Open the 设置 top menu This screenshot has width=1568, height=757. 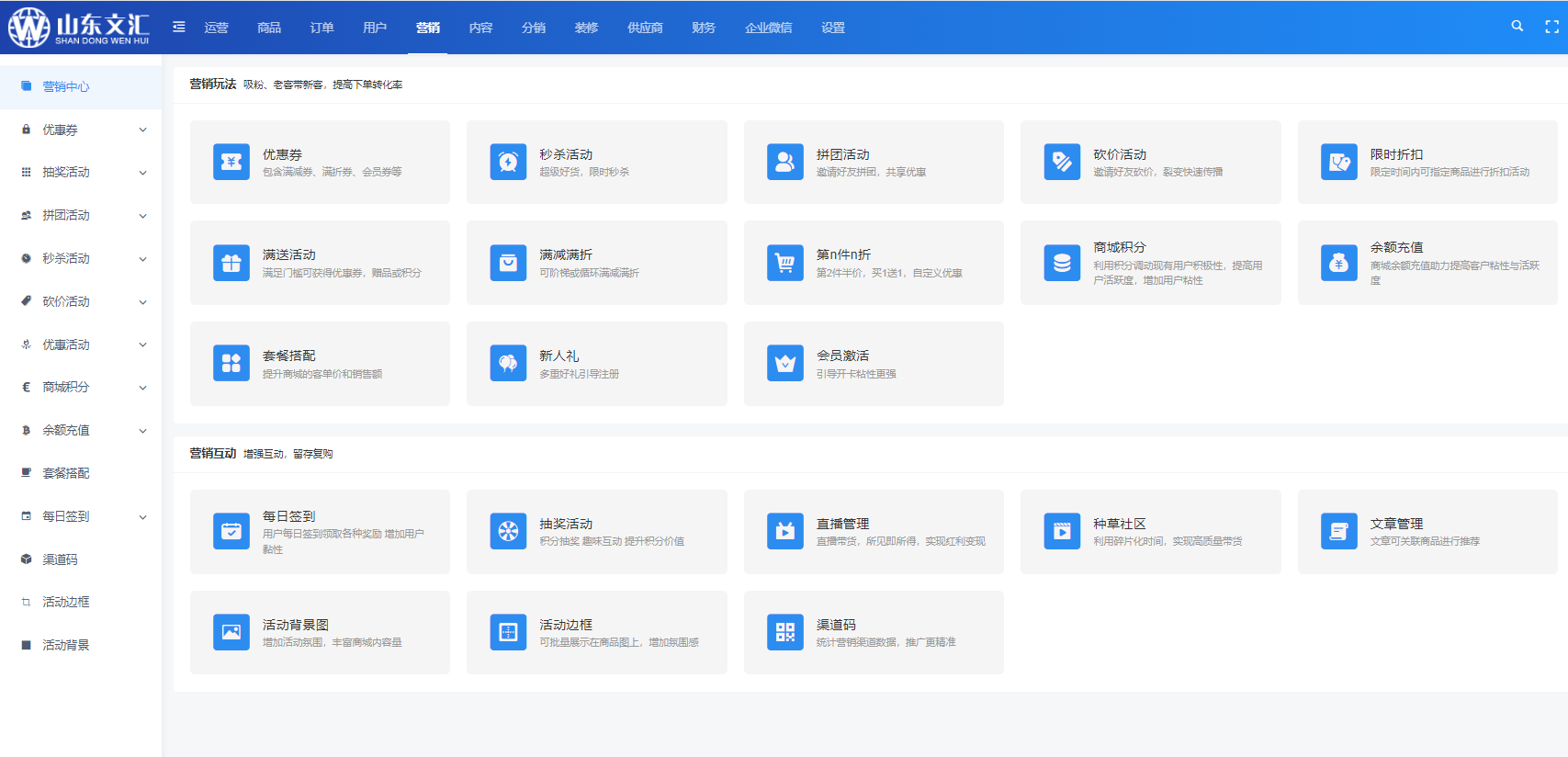tap(833, 28)
